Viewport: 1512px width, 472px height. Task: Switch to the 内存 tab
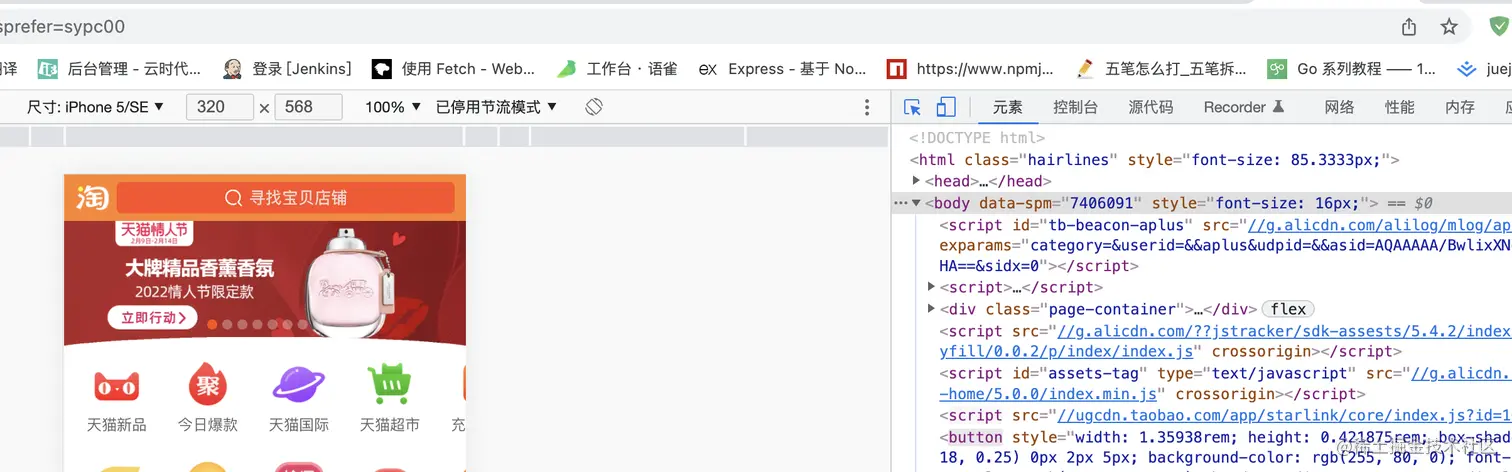point(1460,107)
